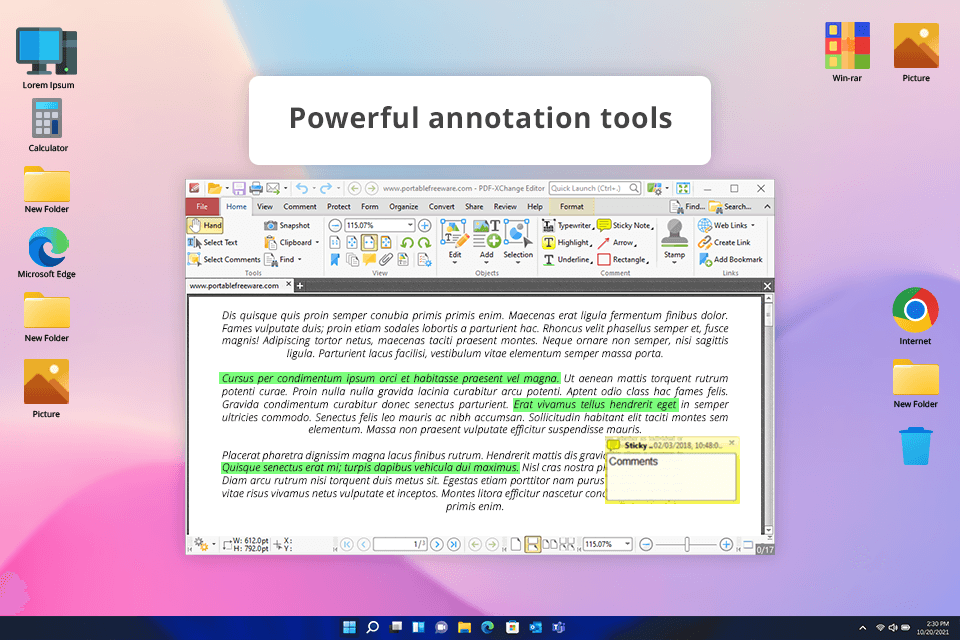Click status bar zoom in plus button

pos(726,544)
